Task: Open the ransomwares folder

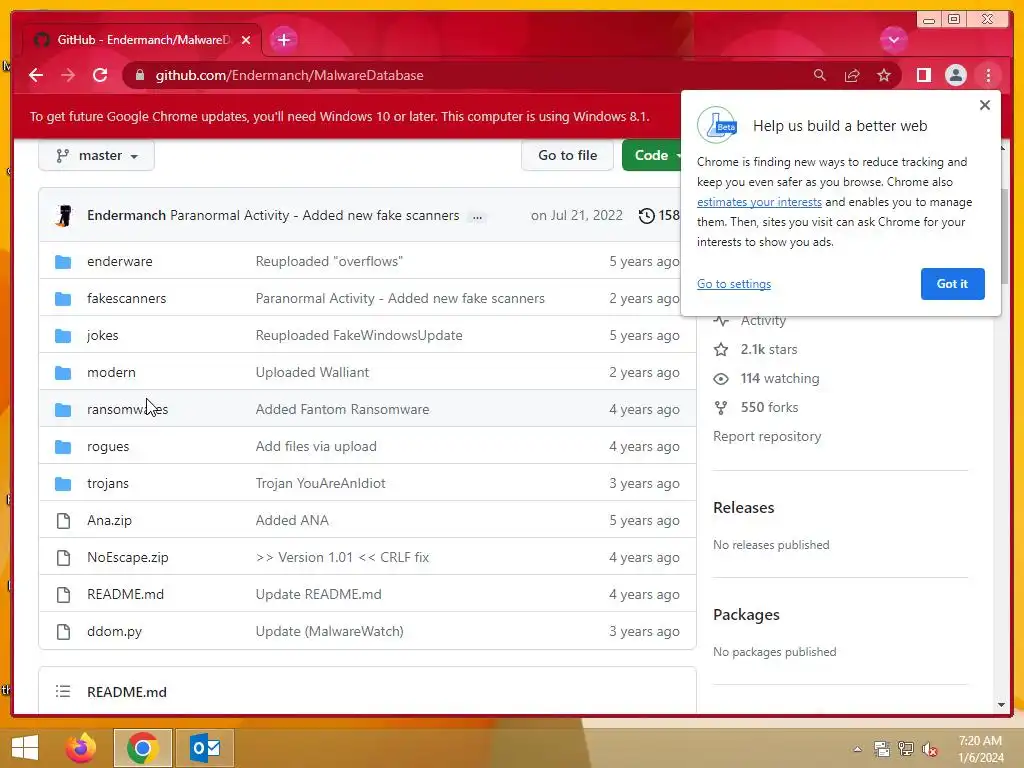Action: [x=127, y=409]
